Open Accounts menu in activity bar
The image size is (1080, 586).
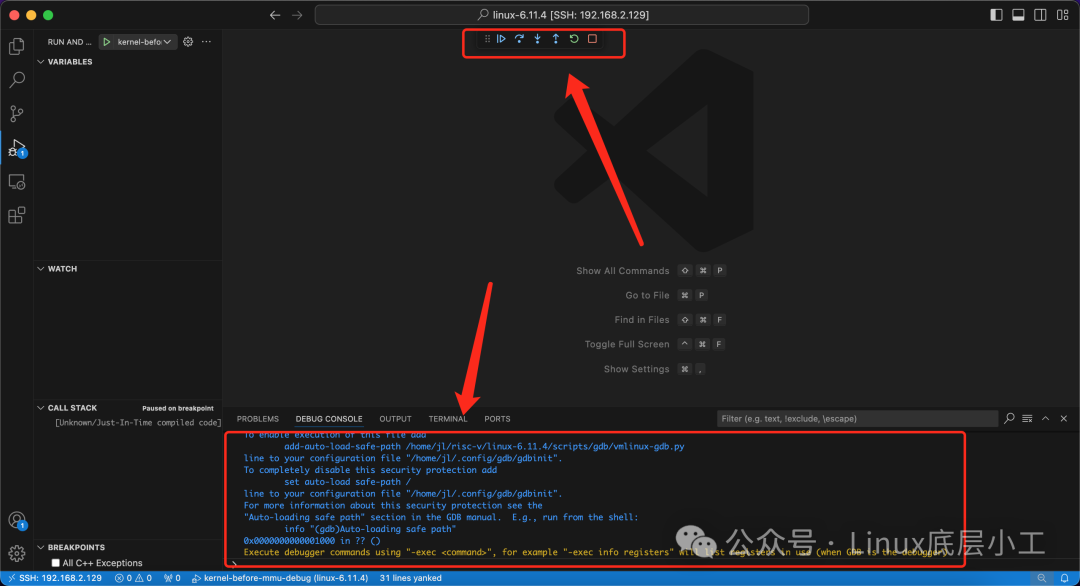17,521
